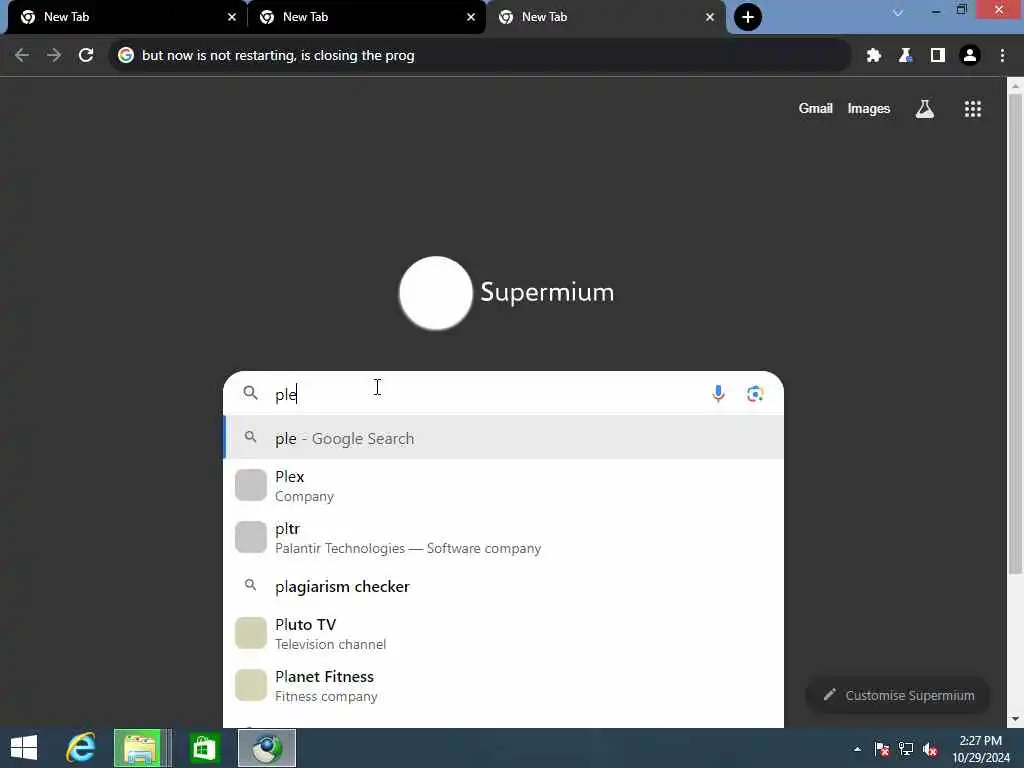The width and height of the screenshot is (1024, 768).
Task: Reload the current page
Action: pyautogui.click(x=86, y=56)
